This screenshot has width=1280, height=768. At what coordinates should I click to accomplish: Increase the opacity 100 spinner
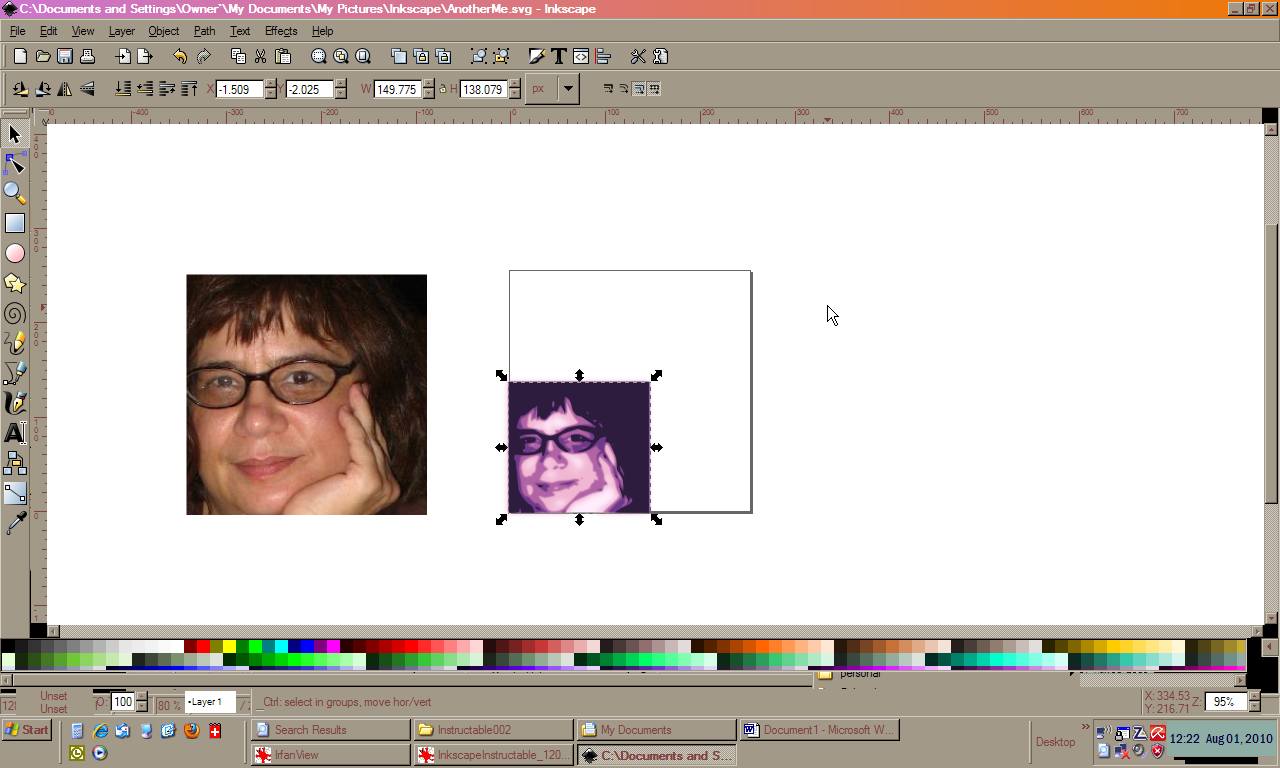point(141,697)
